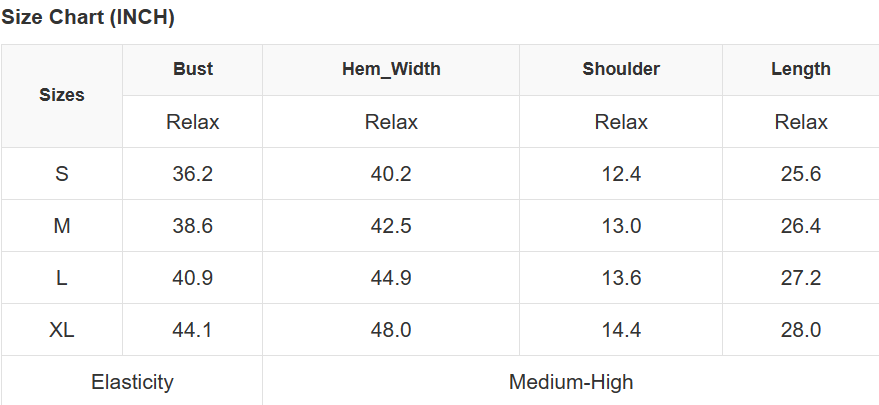Click the Bust column header

pos(193,69)
